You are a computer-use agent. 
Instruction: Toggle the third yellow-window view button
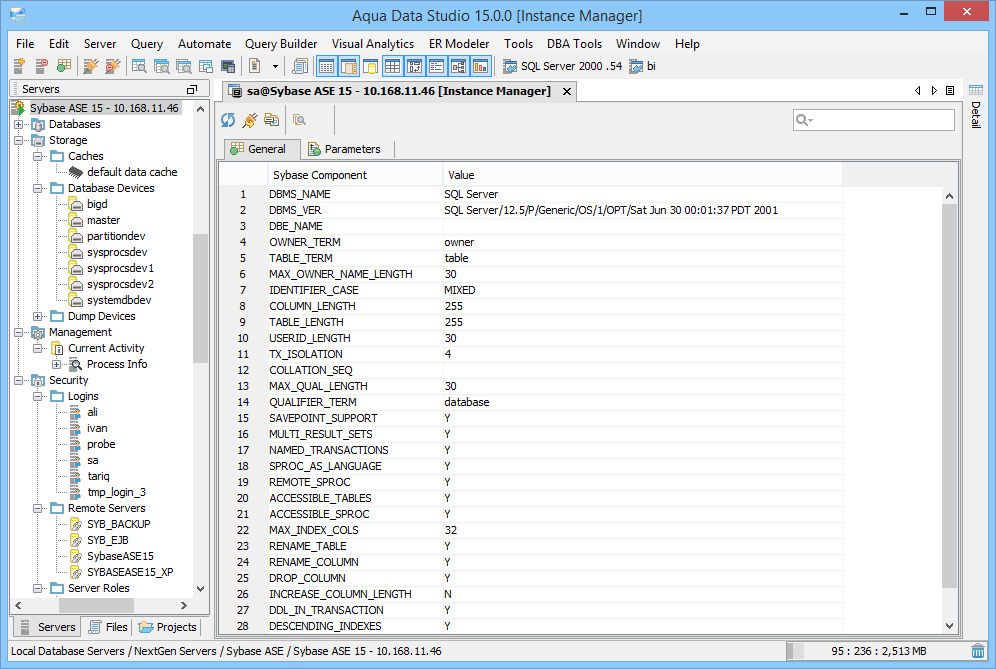[x=370, y=65]
